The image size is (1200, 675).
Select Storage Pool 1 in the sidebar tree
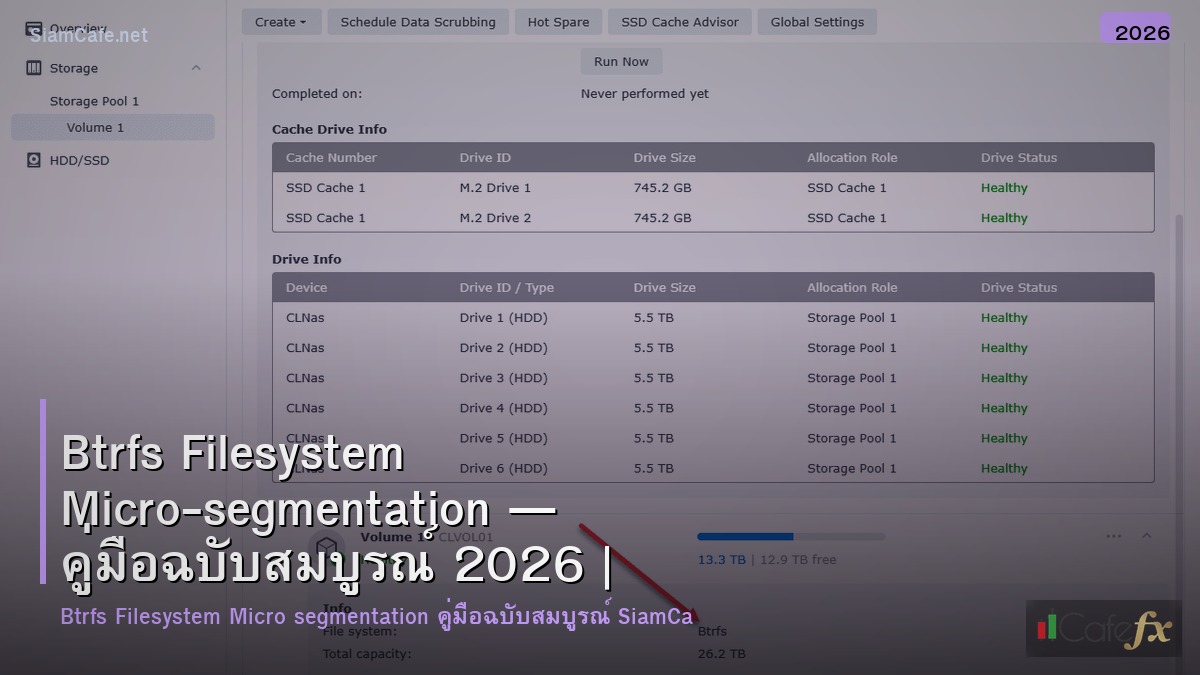[x=95, y=100]
